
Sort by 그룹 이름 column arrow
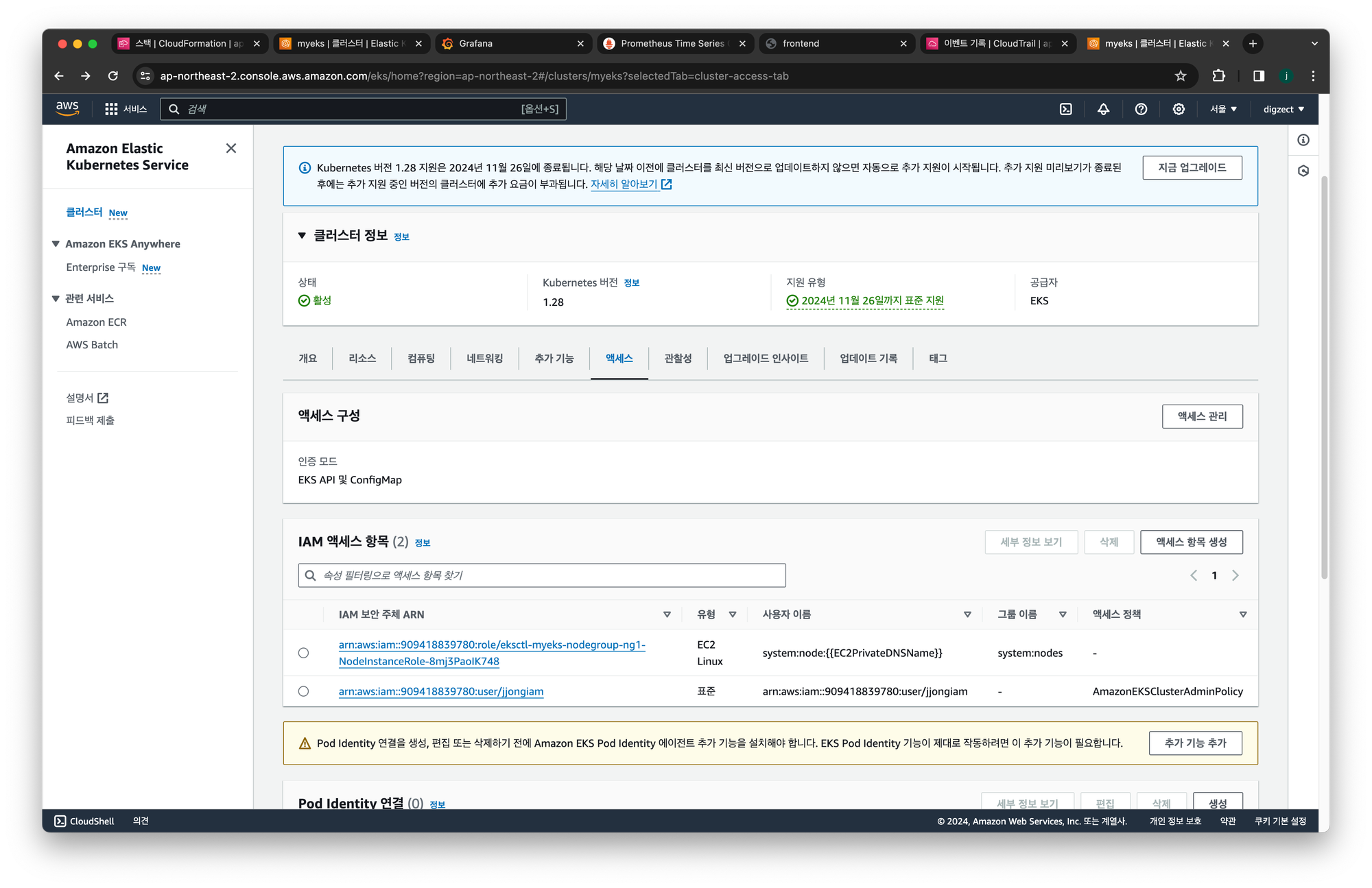coord(1063,614)
